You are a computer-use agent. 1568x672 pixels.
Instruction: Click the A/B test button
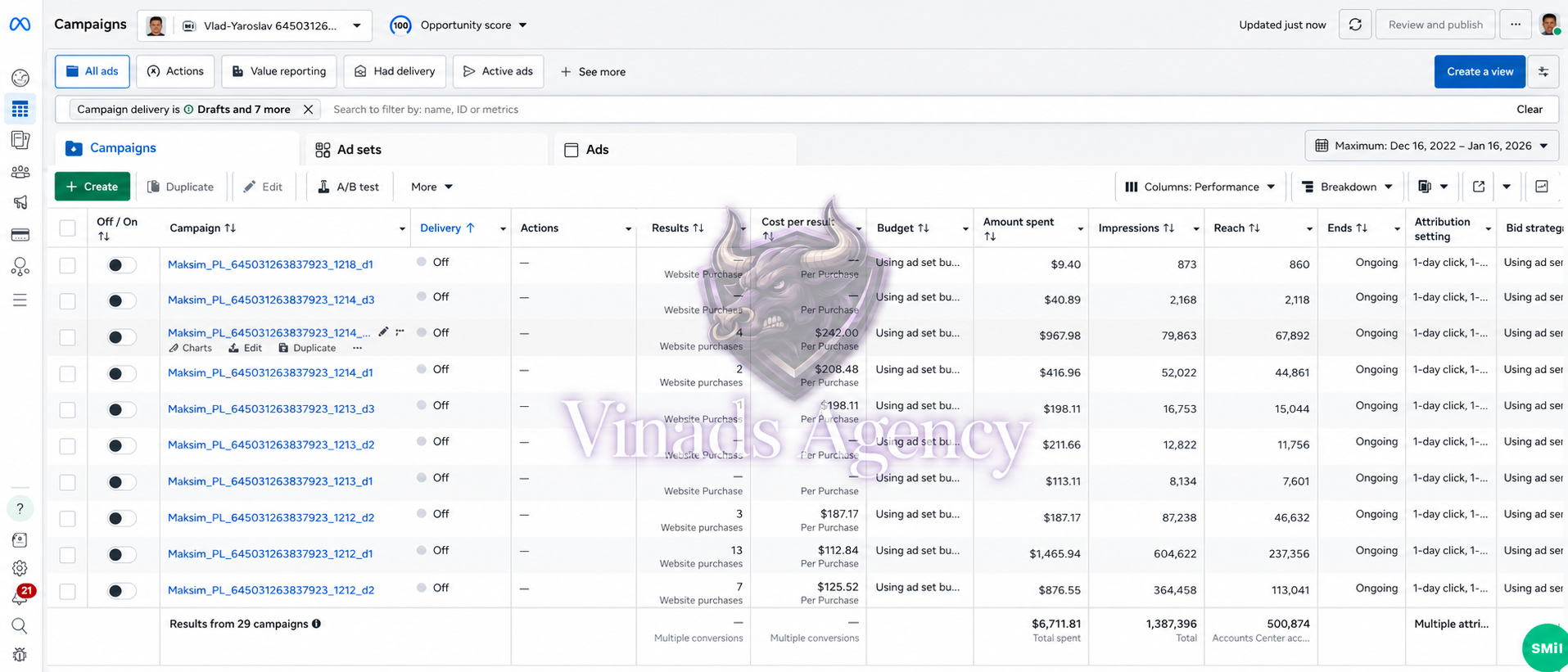click(x=349, y=187)
